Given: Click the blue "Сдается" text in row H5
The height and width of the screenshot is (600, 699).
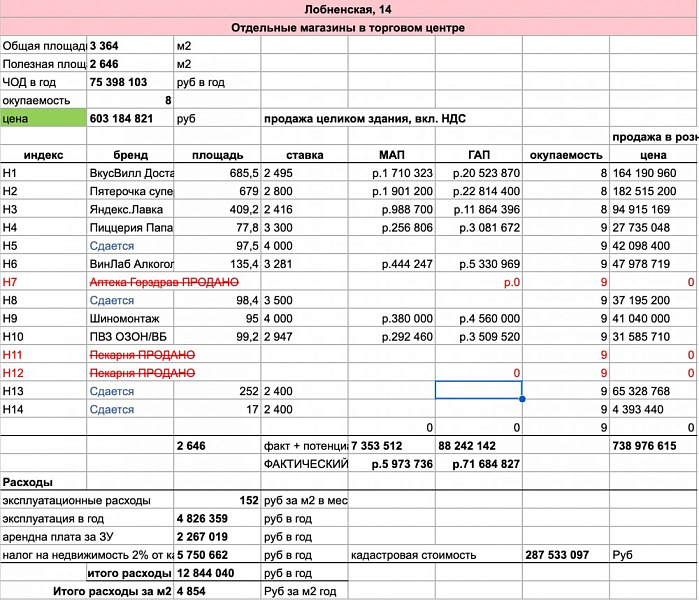Looking at the screenshot, I should (x=111, y=245).
